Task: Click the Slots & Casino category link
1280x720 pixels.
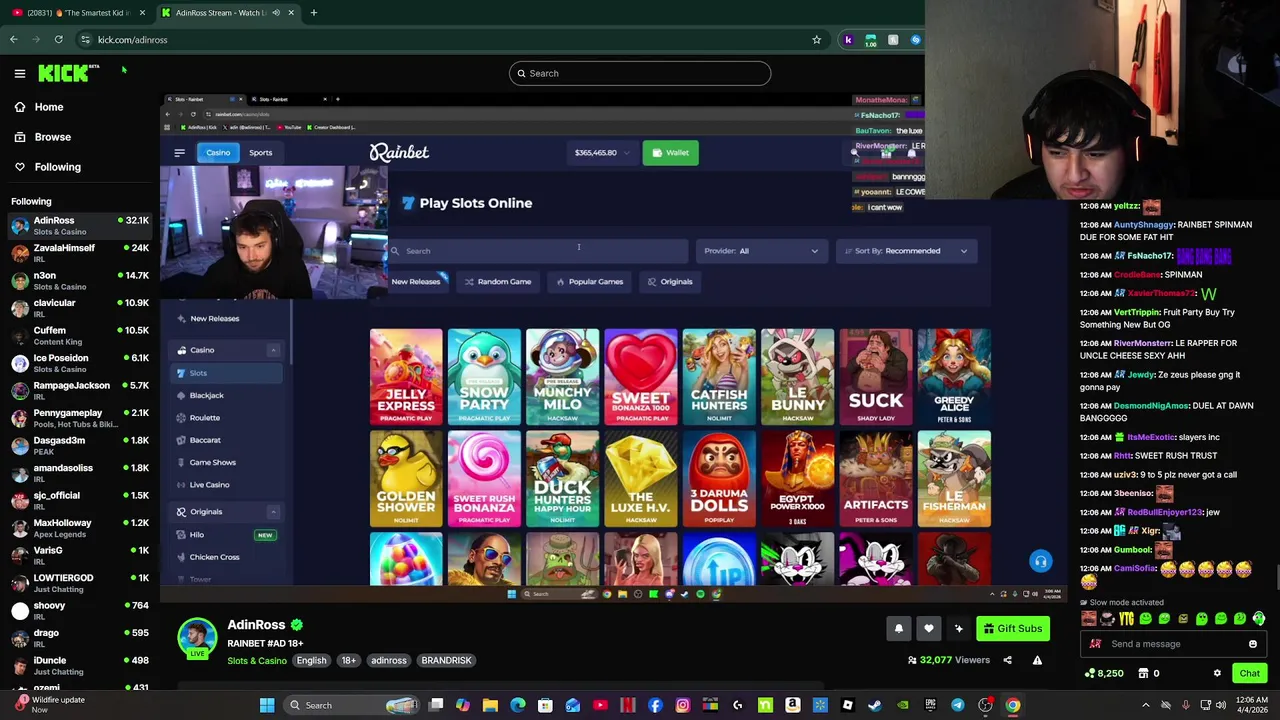Action: pos(257,660)
